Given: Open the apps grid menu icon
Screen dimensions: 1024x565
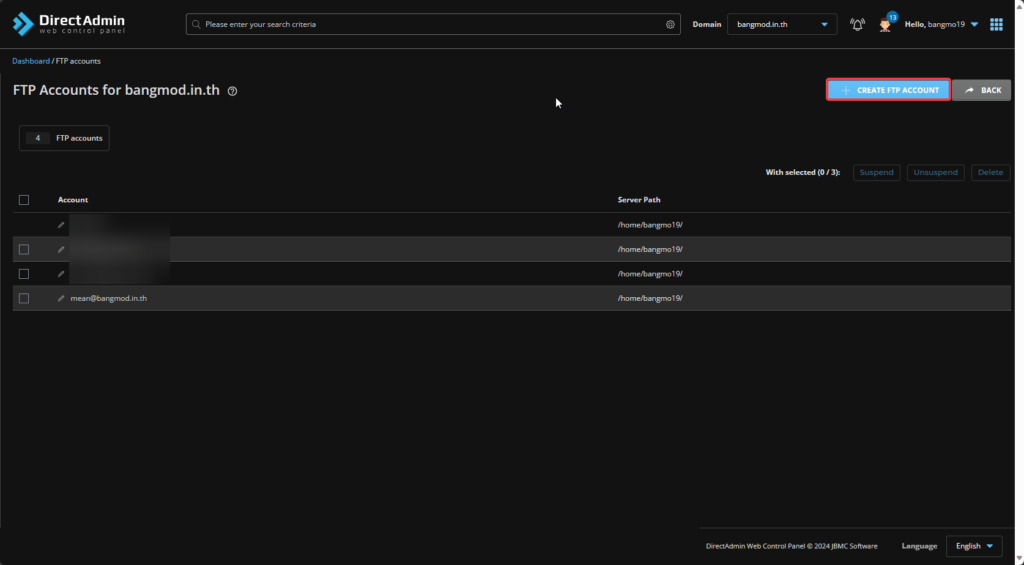Looking at the screenshot, I should 996,24.
